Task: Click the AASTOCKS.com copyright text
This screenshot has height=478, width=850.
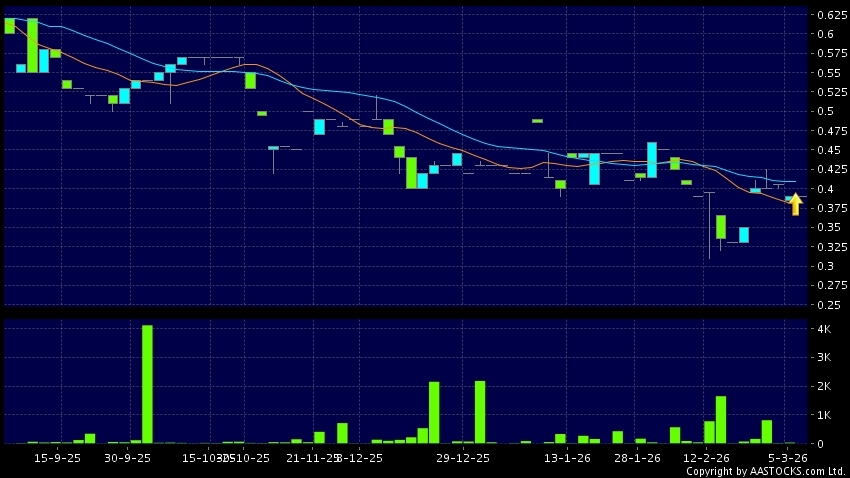Action: 764,471
